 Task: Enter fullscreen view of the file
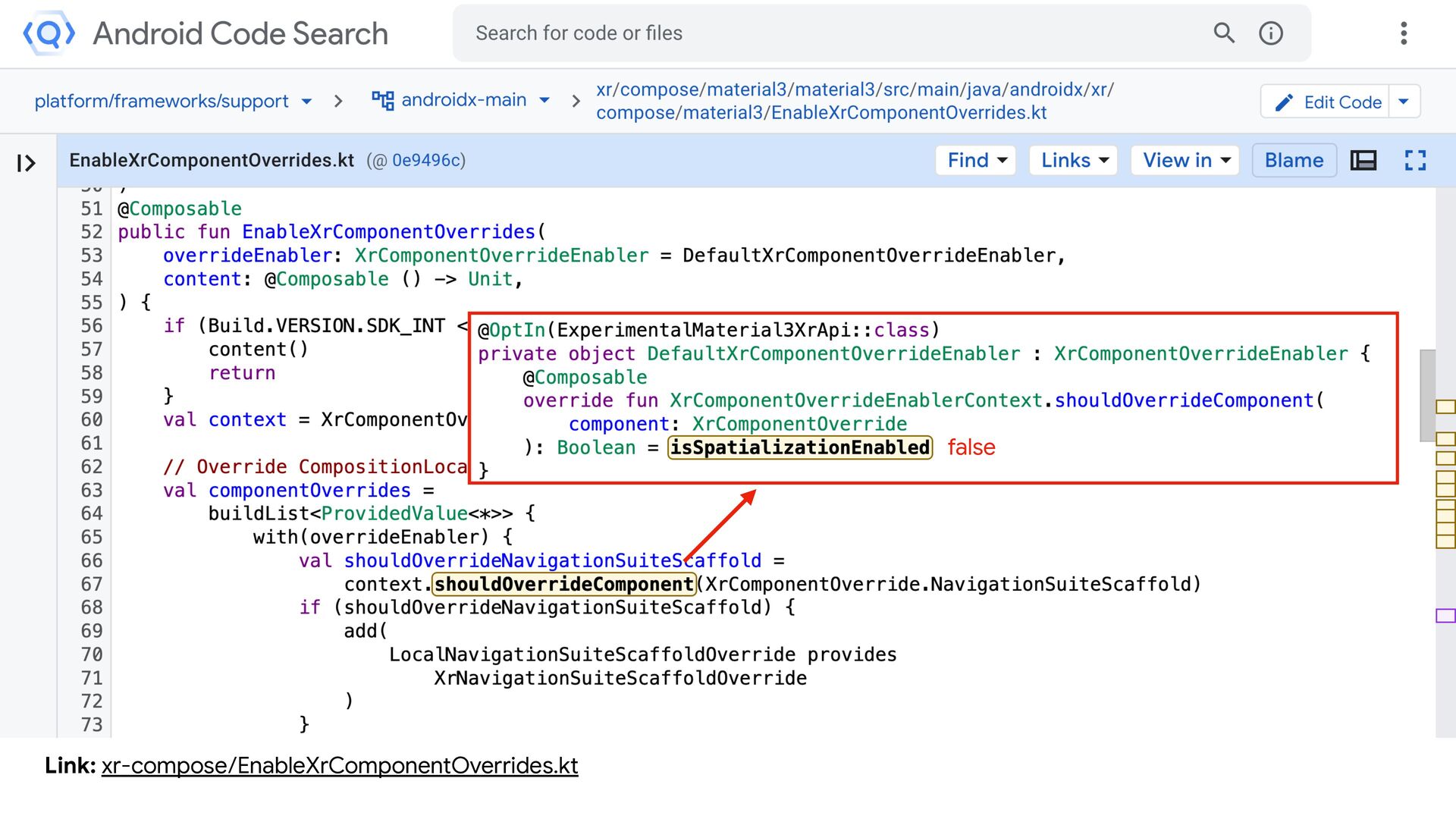click(x=1415, y=160)
